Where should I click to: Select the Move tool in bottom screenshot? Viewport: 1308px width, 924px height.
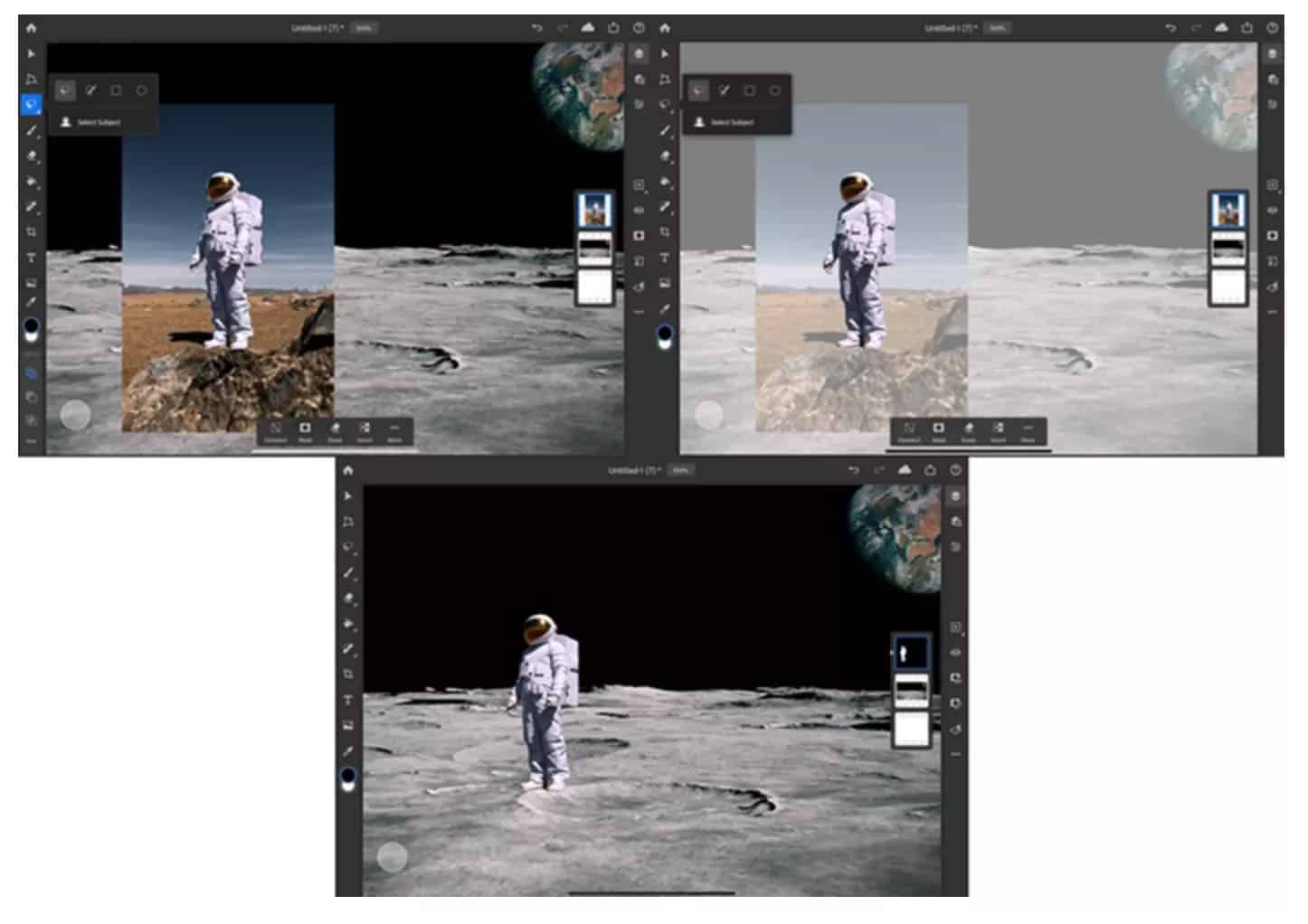click(x=348, y=496)
